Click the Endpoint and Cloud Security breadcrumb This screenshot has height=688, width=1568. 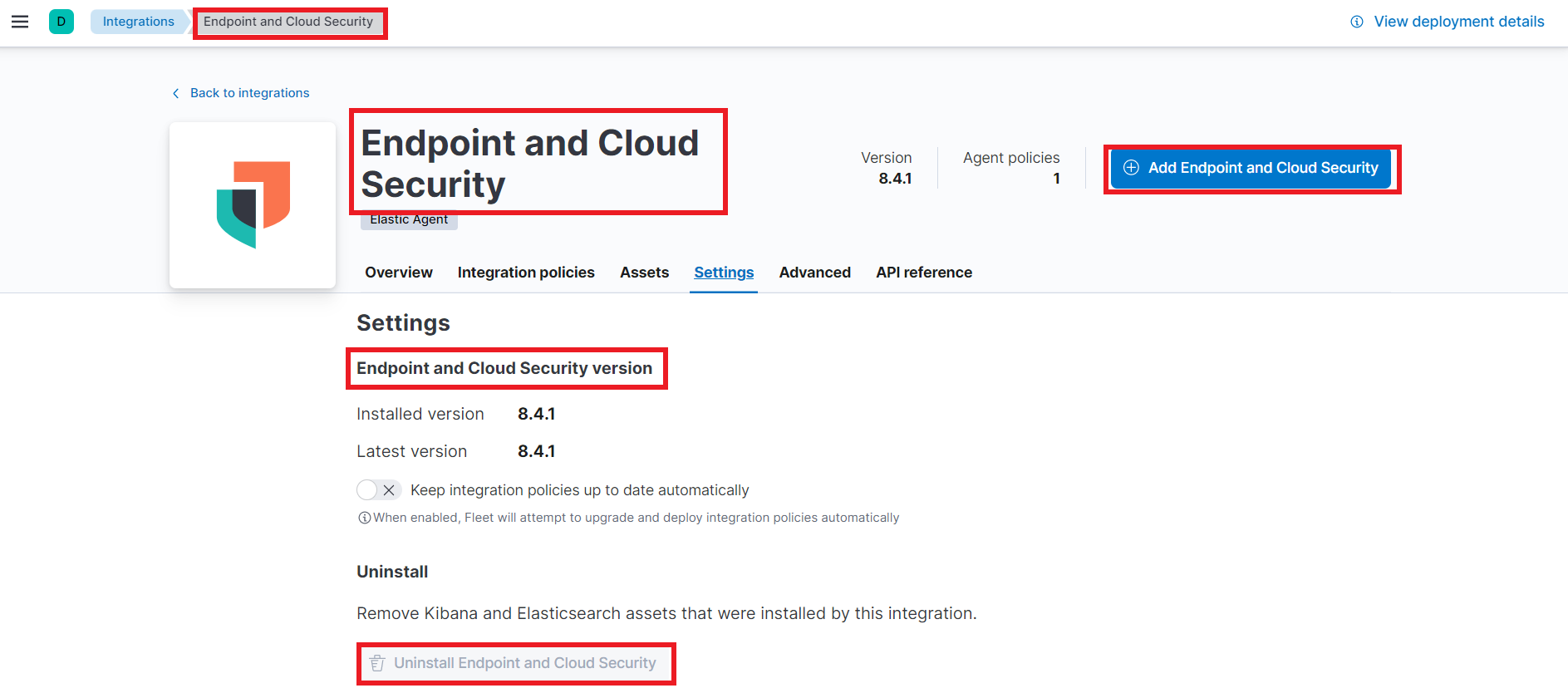coord(288,22)
